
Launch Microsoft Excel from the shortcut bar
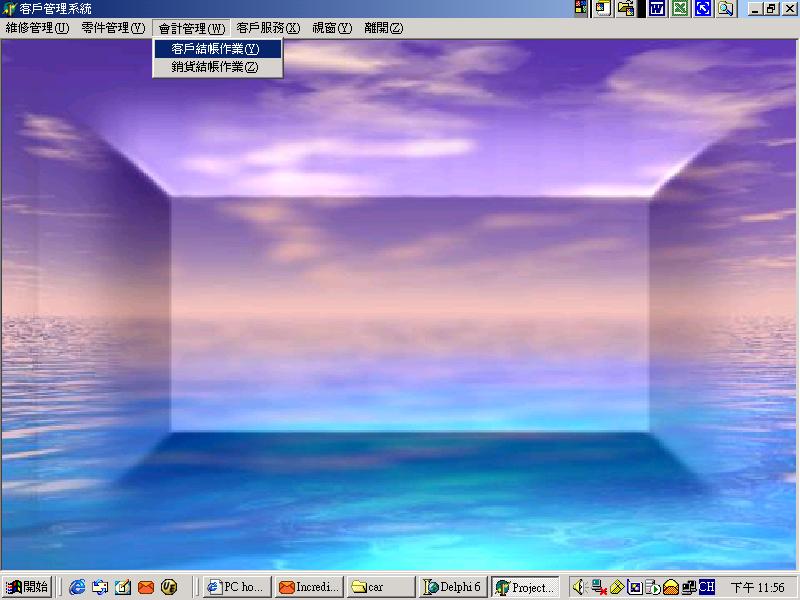pos(680,8)
